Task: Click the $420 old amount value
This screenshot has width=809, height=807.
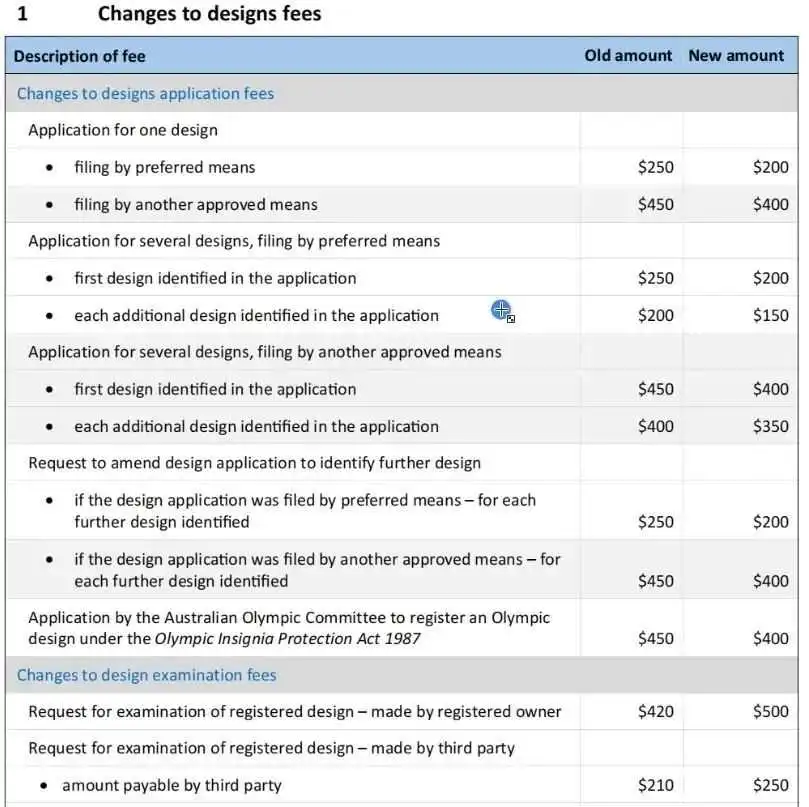Action: (x=656, y=712)
